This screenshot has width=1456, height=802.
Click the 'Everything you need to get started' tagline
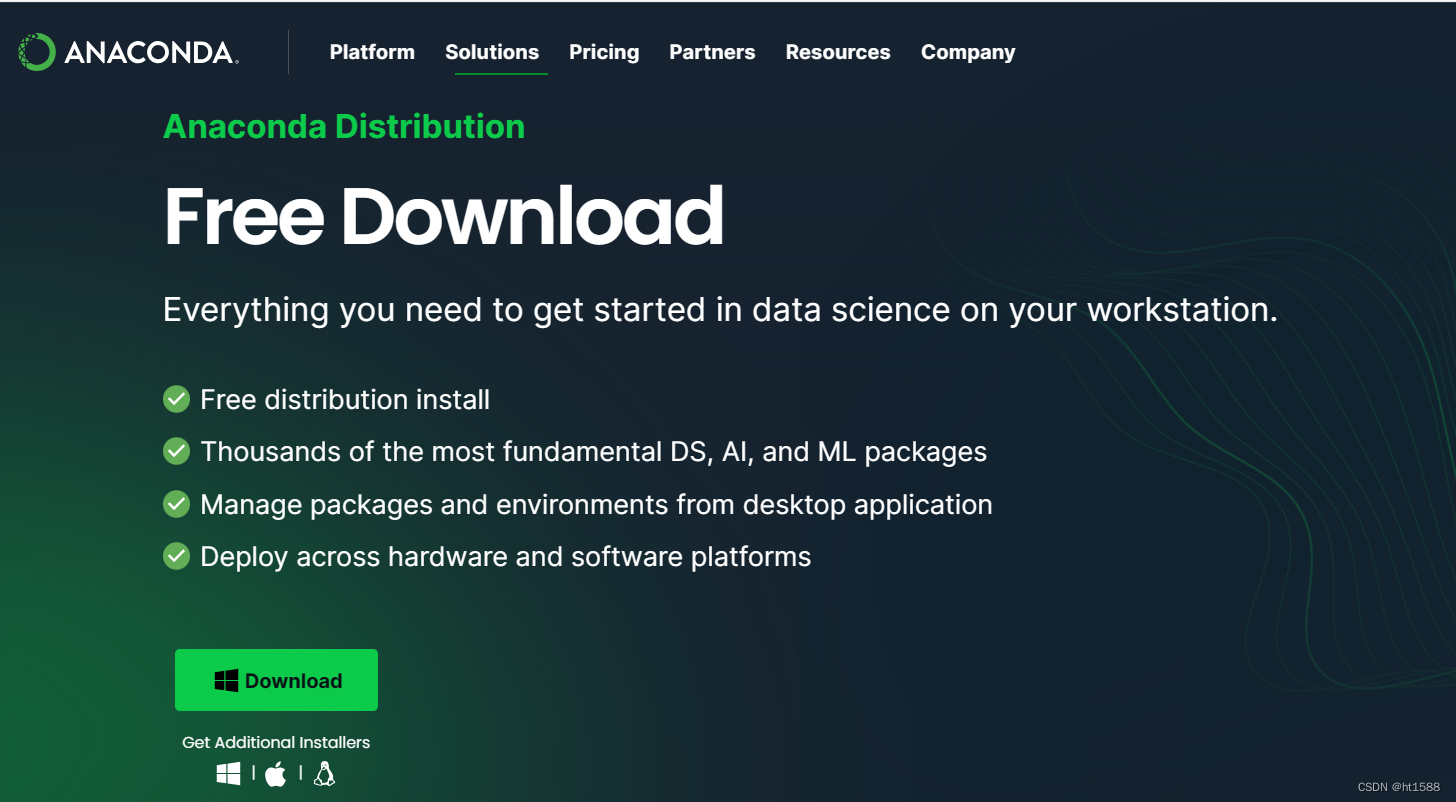[x=721, y=309]
